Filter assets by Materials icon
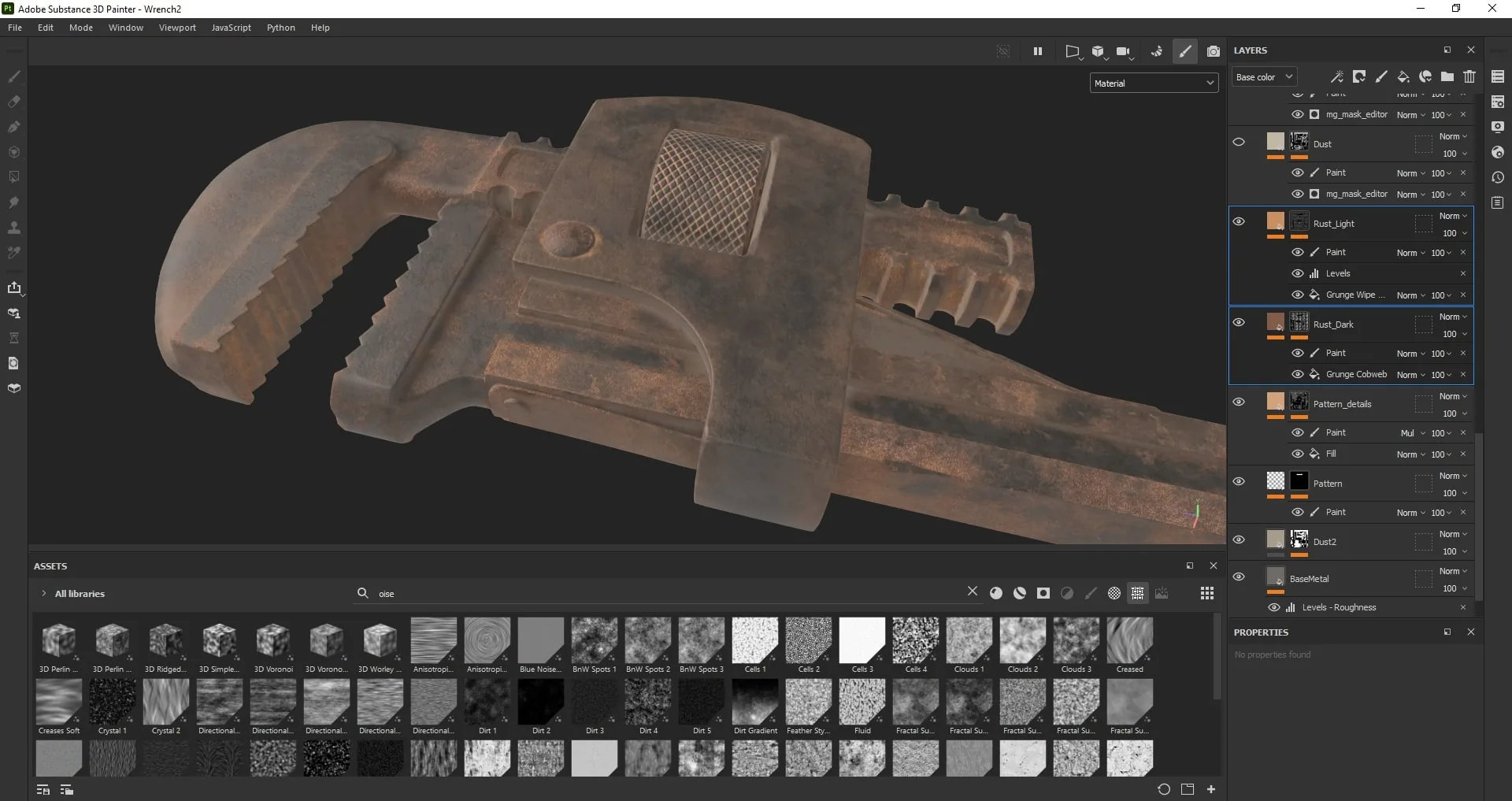This screenshot has height=801, width=1512. point(996,593)
